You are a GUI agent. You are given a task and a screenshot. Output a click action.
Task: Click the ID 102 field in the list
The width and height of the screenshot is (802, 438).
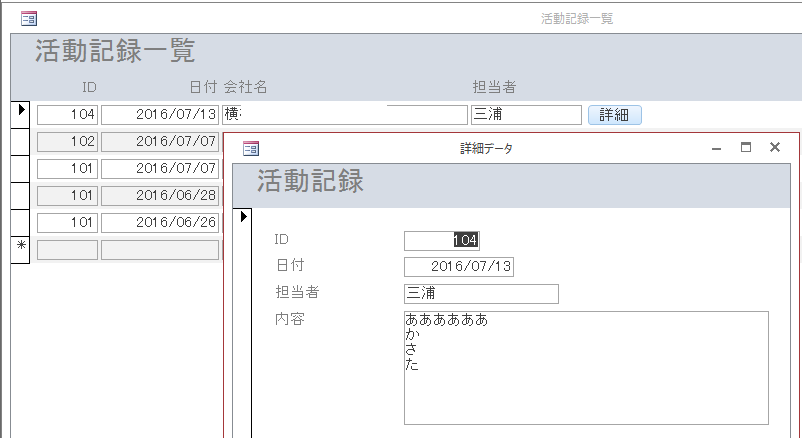(x=67, y=142)
